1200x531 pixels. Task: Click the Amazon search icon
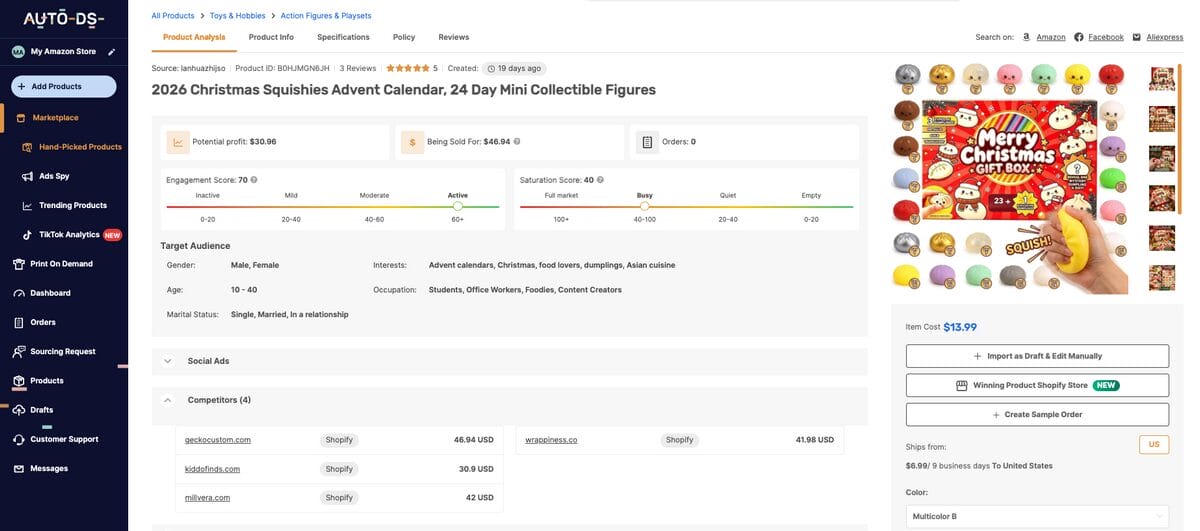(x=1027, y=37)
